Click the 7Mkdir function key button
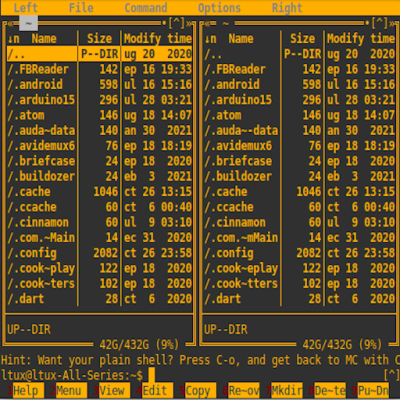 [284, 391]
